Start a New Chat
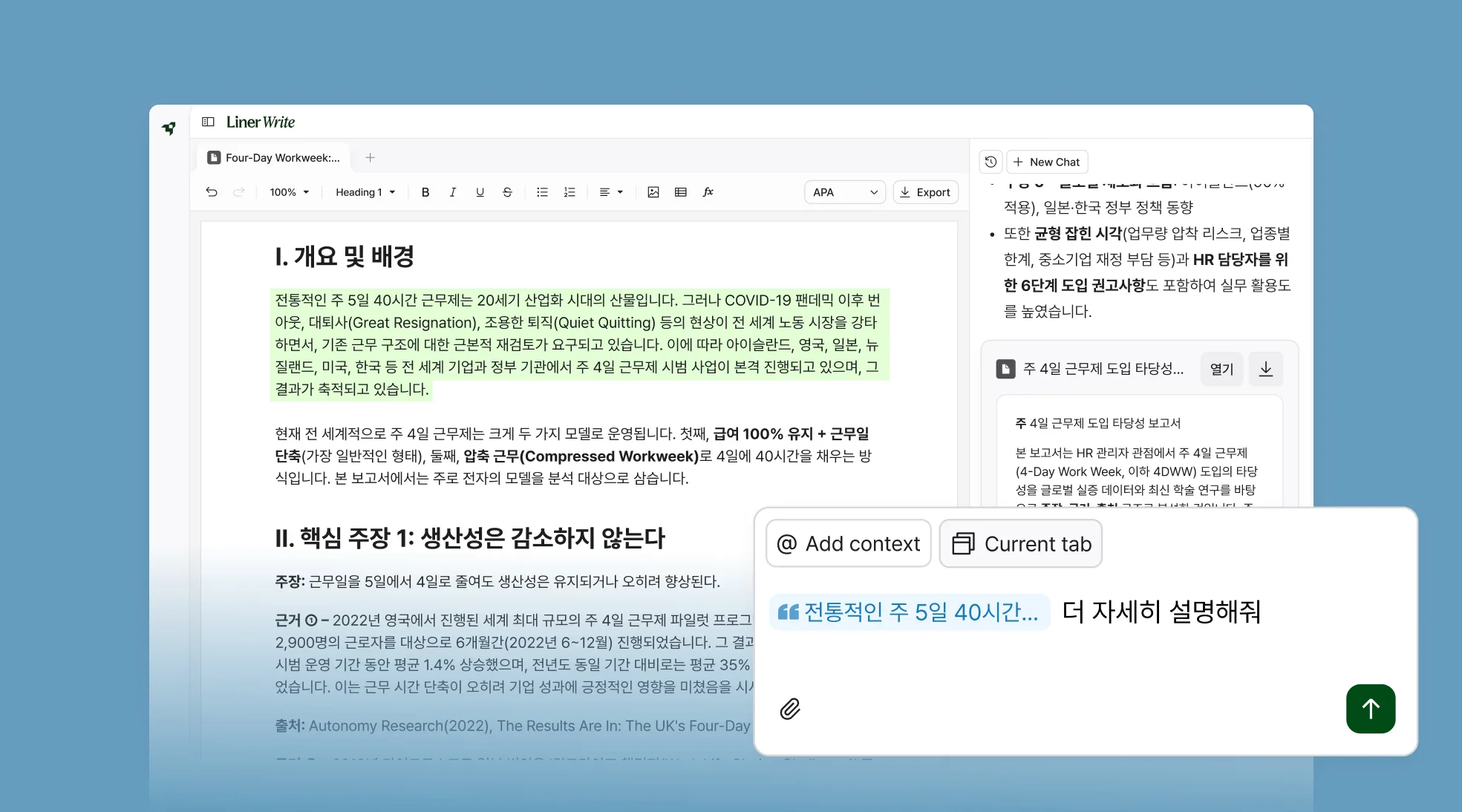This screenshot has width=1462, height=812. point(1046,162)
